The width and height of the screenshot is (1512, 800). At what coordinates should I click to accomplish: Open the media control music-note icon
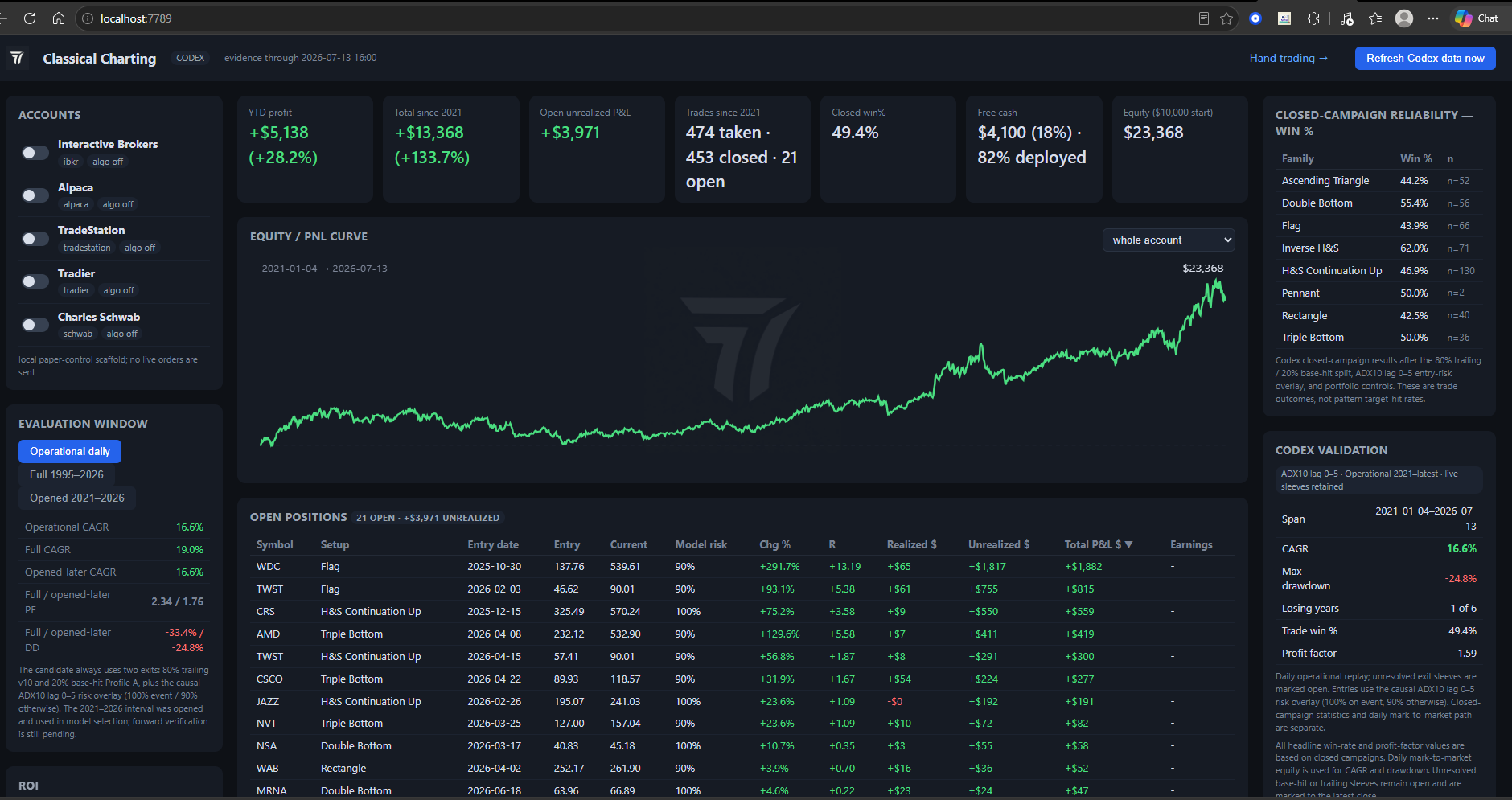click(1347, 18)
